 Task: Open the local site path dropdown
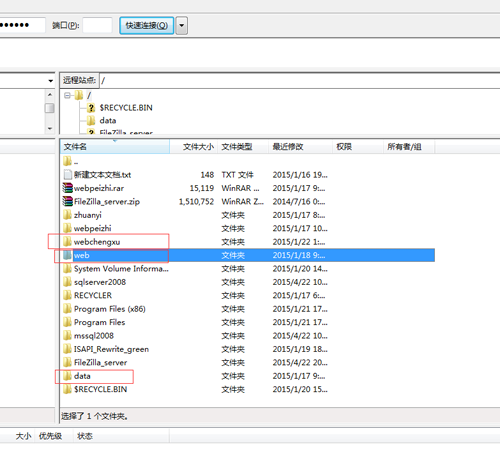tap(50, 81)
